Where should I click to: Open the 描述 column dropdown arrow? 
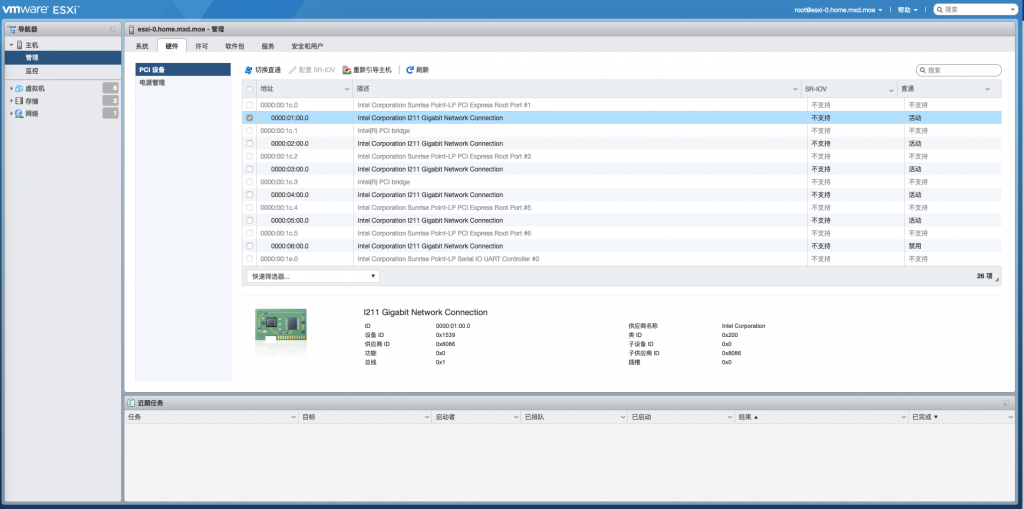795,89
